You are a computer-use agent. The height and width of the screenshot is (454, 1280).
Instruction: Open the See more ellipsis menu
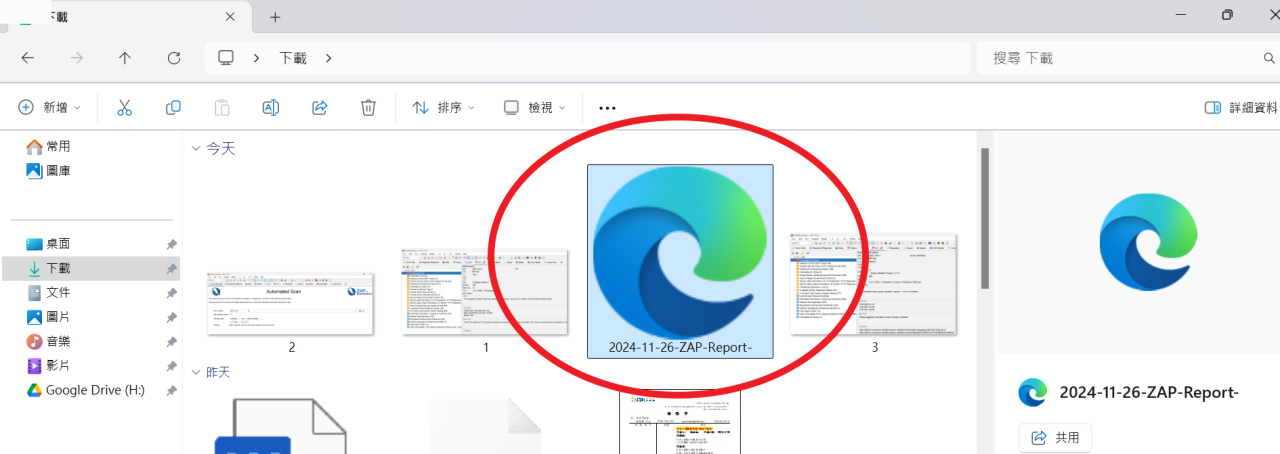coord(607,107)
